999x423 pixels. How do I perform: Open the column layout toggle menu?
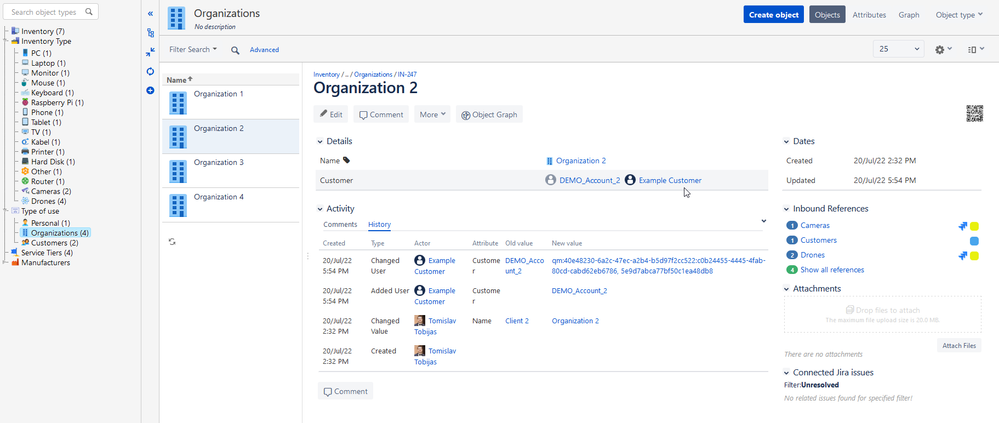tap(975, 49)
